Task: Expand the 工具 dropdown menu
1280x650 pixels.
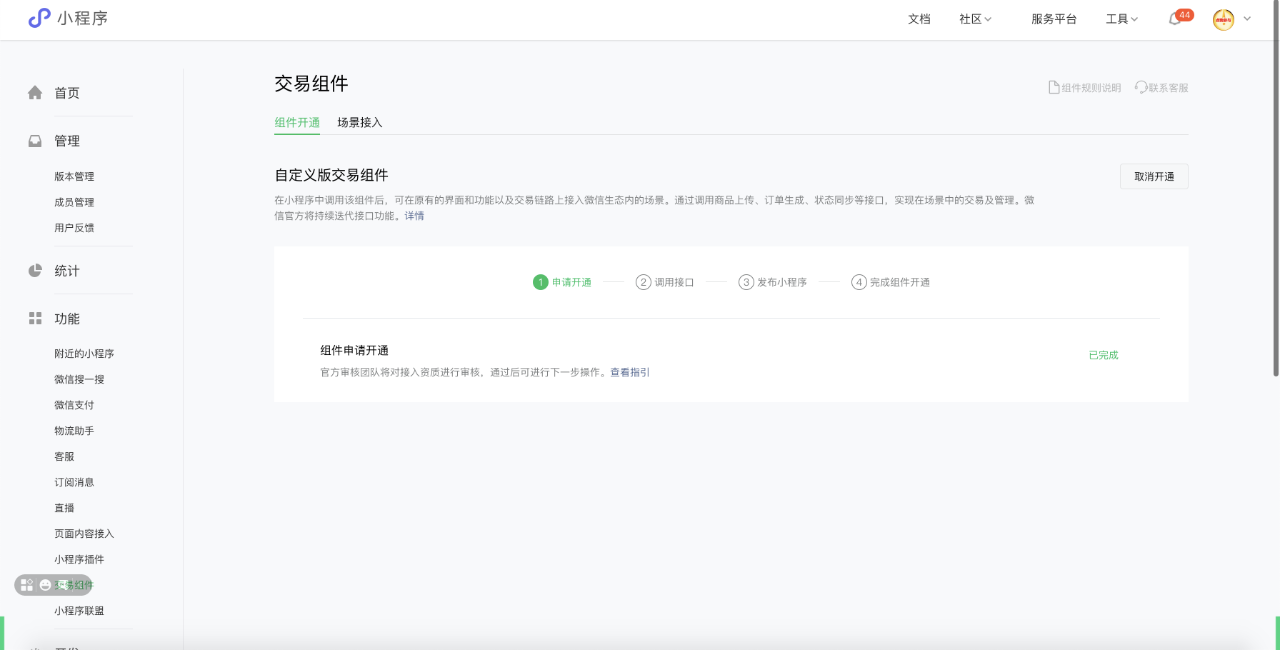Action: pos(1122,19)
